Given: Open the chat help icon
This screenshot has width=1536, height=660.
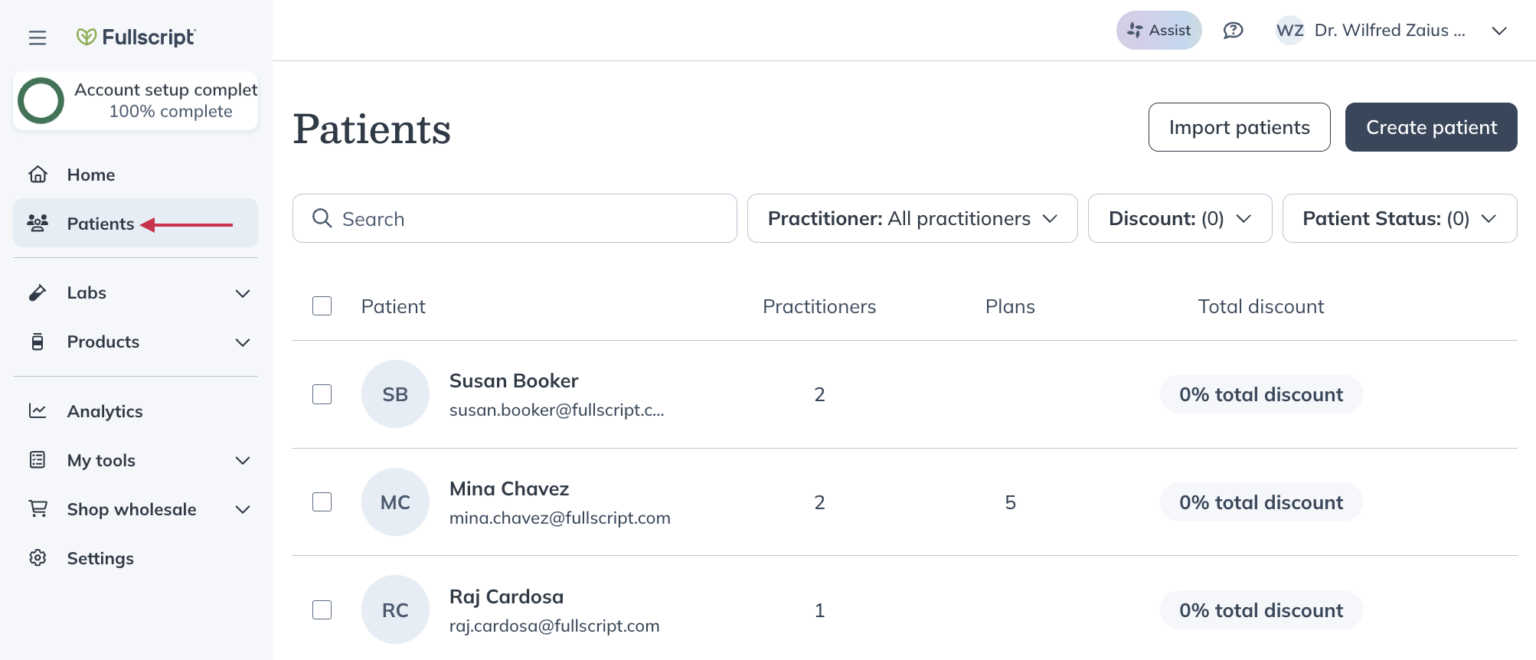Looking at the screenshot, I should pyautogui.click(x=1233, y=30).
